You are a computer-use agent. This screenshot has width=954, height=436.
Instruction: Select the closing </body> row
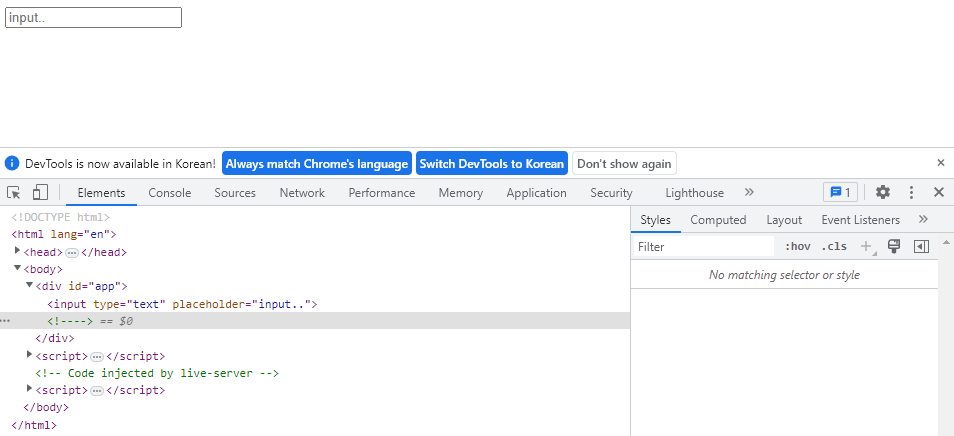(315, 407)
